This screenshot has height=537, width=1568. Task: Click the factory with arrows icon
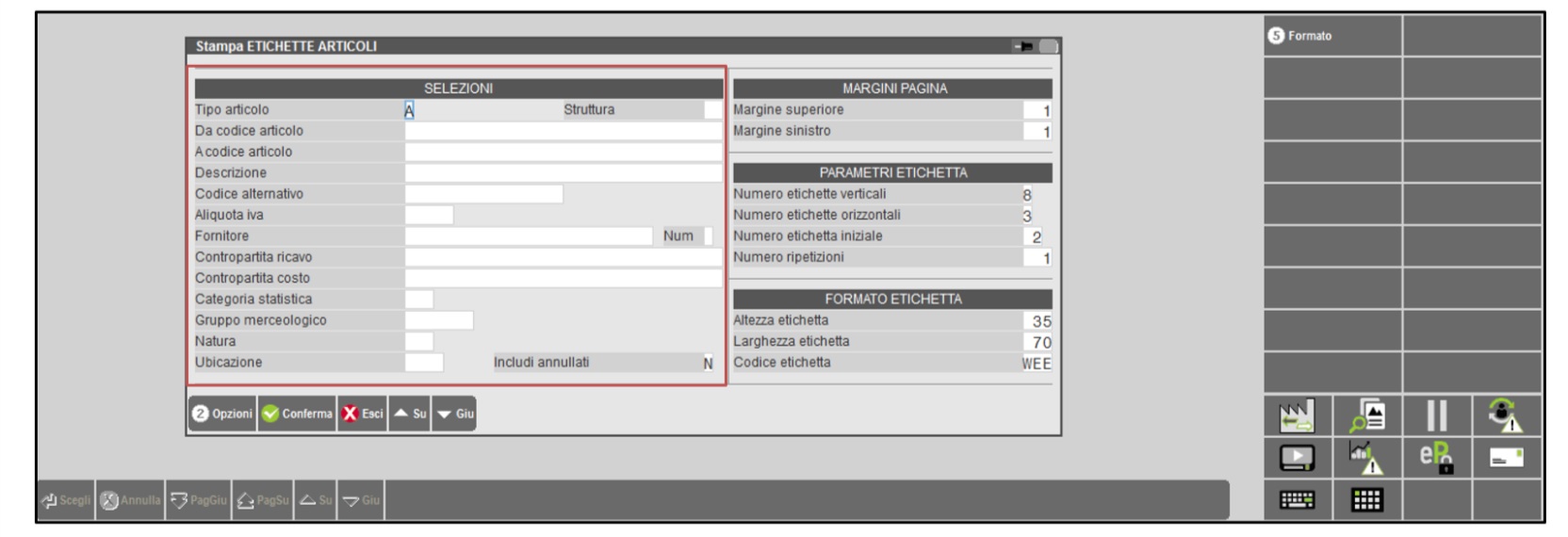click(1297, 415)
